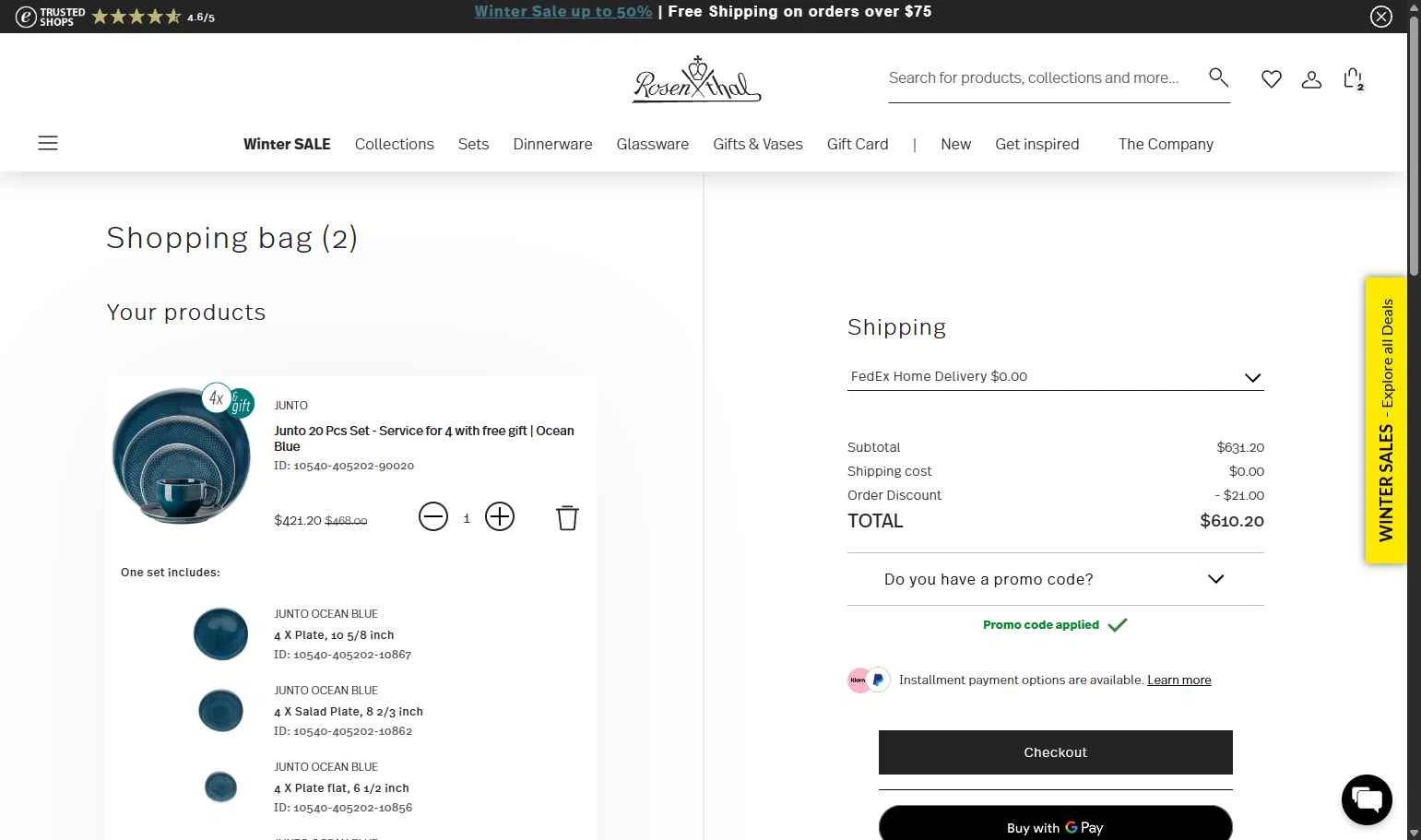Open the Dinnerware menu
The height and width of the screenshot is (840, 1421).
(x=552, y=144)
